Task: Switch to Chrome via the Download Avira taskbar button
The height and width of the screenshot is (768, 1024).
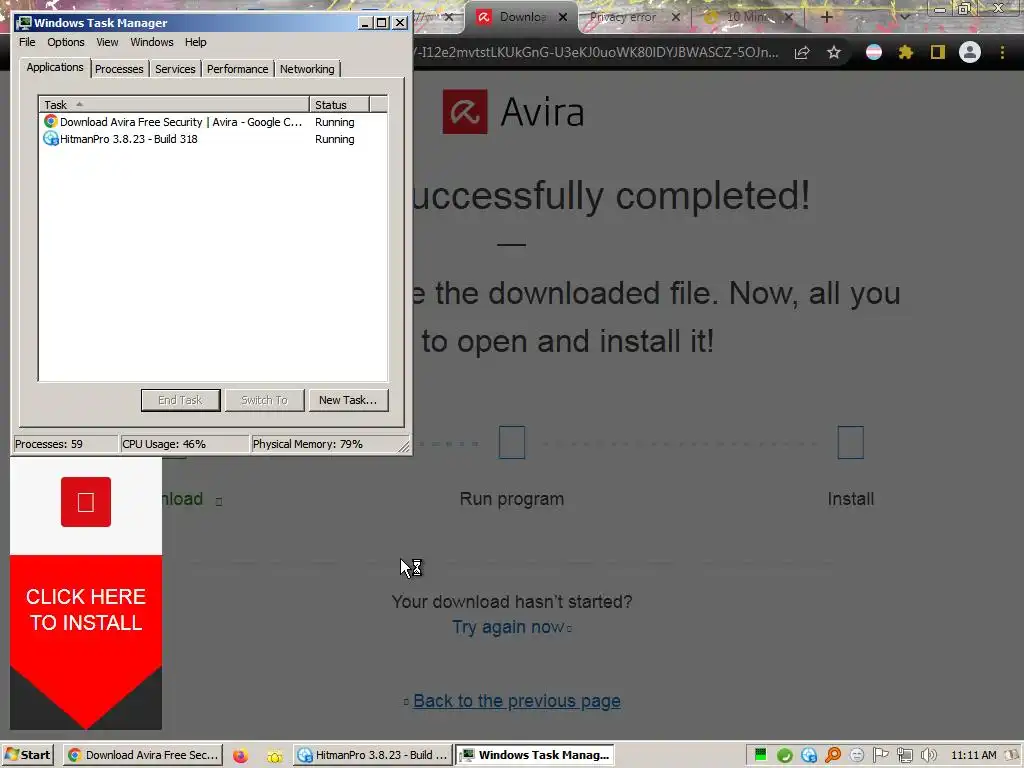Action: tap(143, 755)
